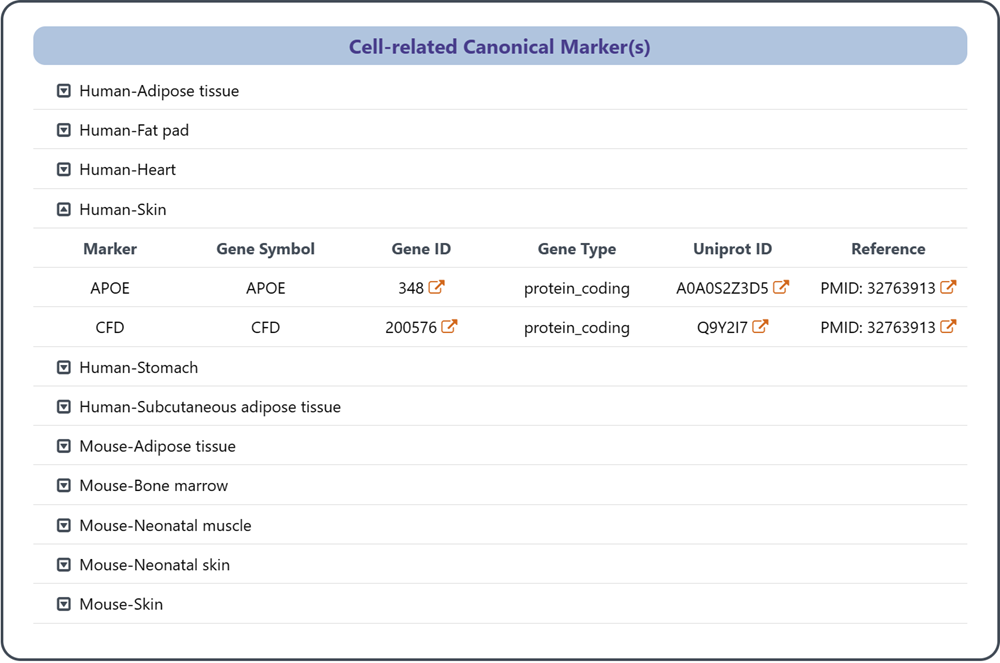1000x663 pixels.
Task: Expand the Mouse-Adipose tissue section
Action: 64,447
